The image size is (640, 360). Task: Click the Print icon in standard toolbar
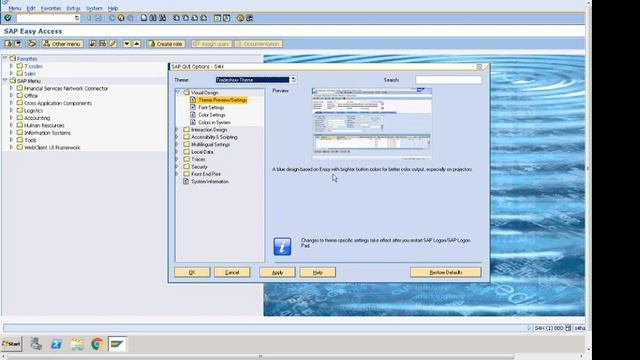[144, 18]
